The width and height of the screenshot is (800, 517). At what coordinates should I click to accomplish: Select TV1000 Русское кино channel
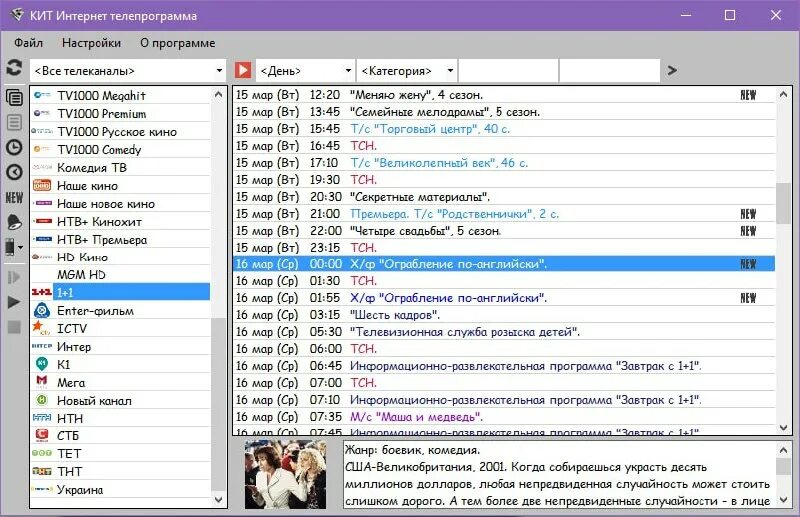(120, 132)
